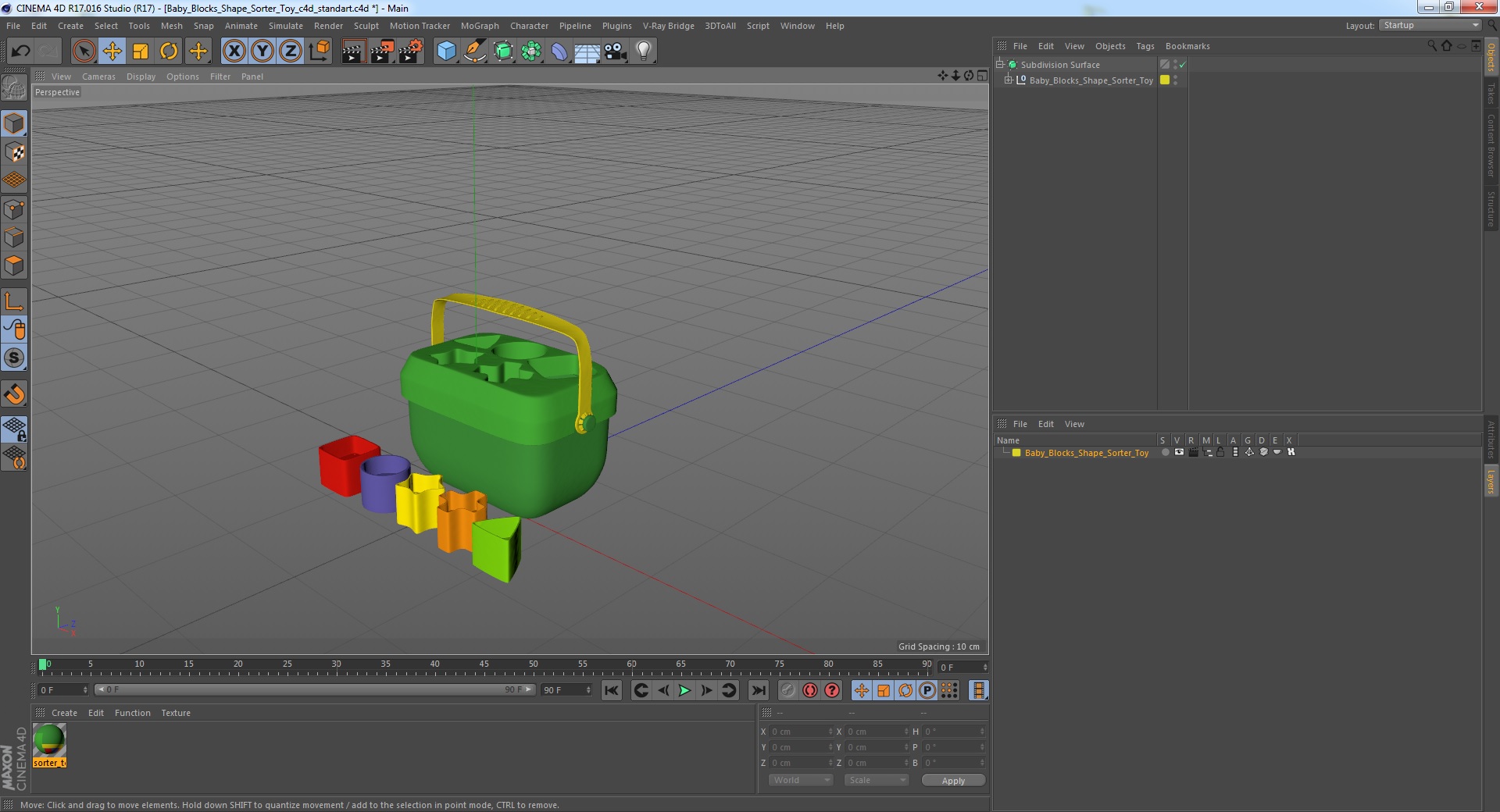Click the Apply button
The height and width of the screenshot is (812, 1500).
(953, 780)
